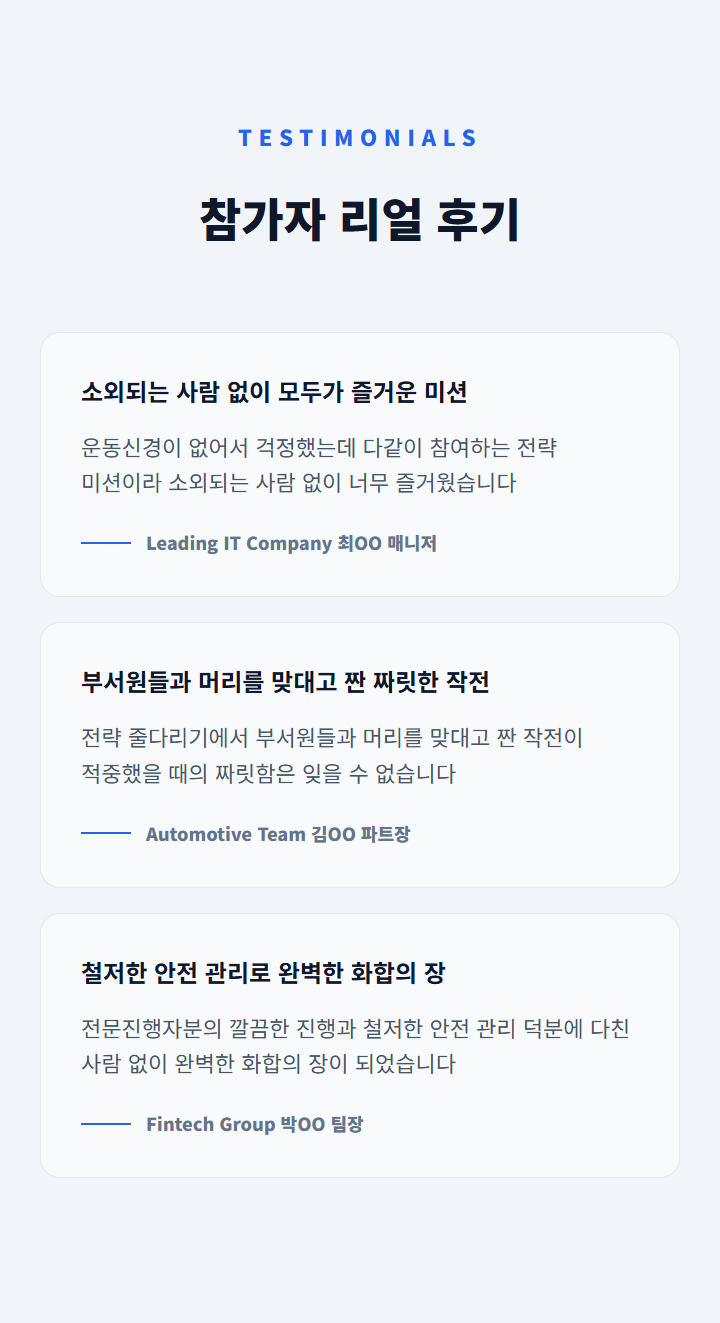720x1323 pixels.
Task: Click the Fintech Group 박OO 팀장 attribution
Action: point(254,1124)
